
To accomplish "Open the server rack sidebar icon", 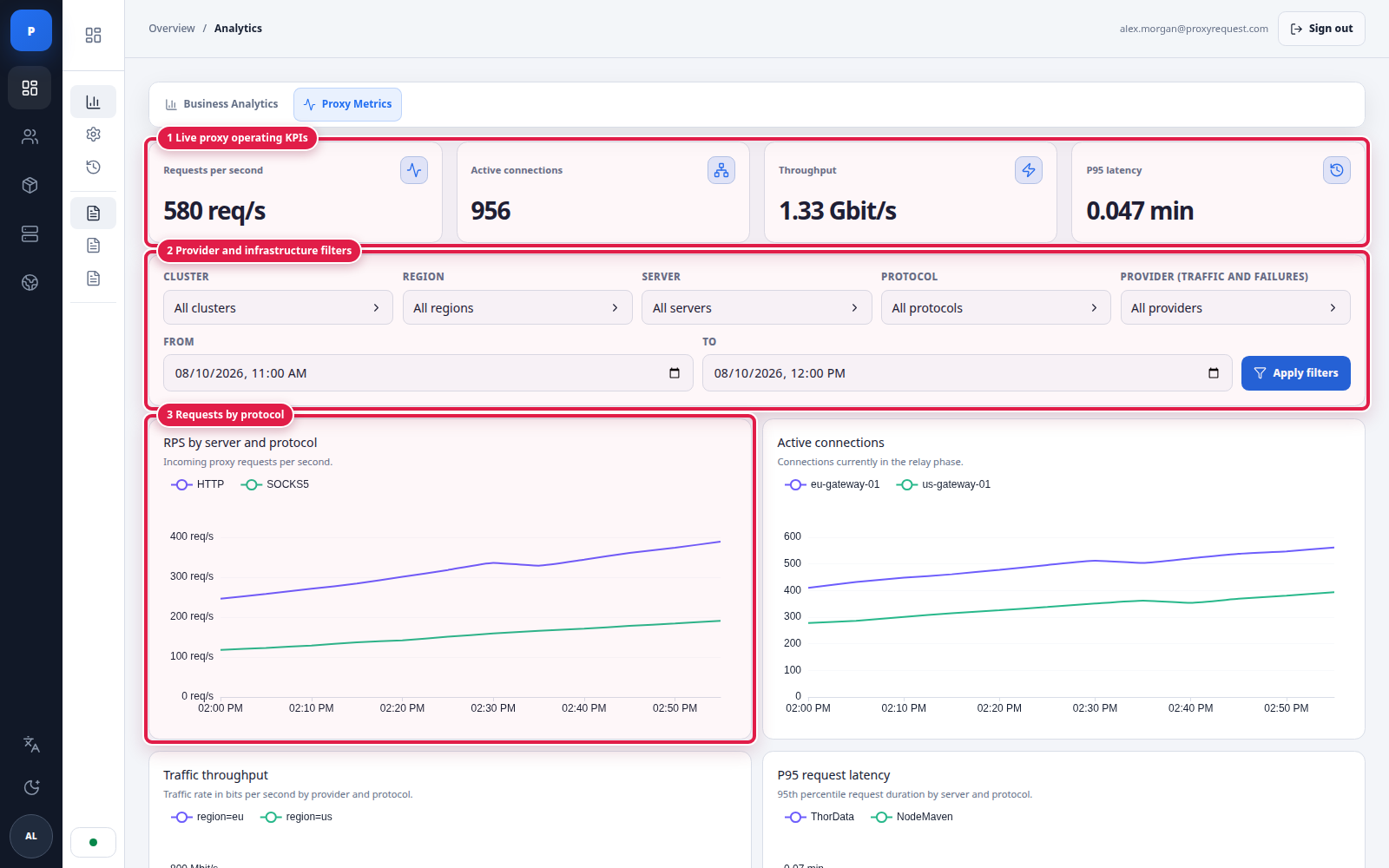I will click(x=30, y=233).
